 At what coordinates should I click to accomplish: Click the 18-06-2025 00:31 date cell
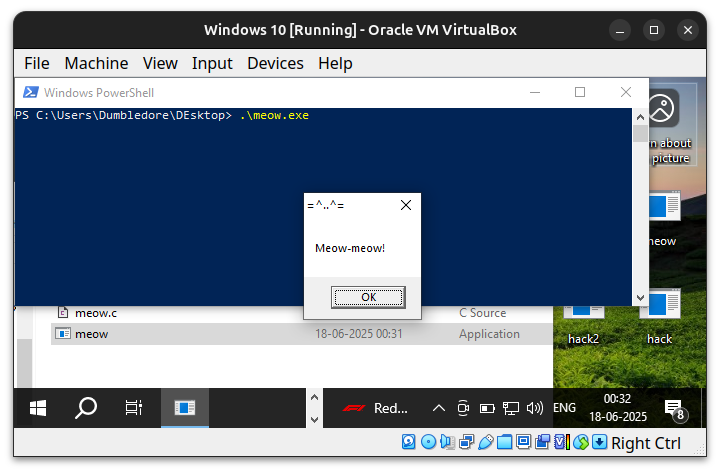click(x=359, y=334)
